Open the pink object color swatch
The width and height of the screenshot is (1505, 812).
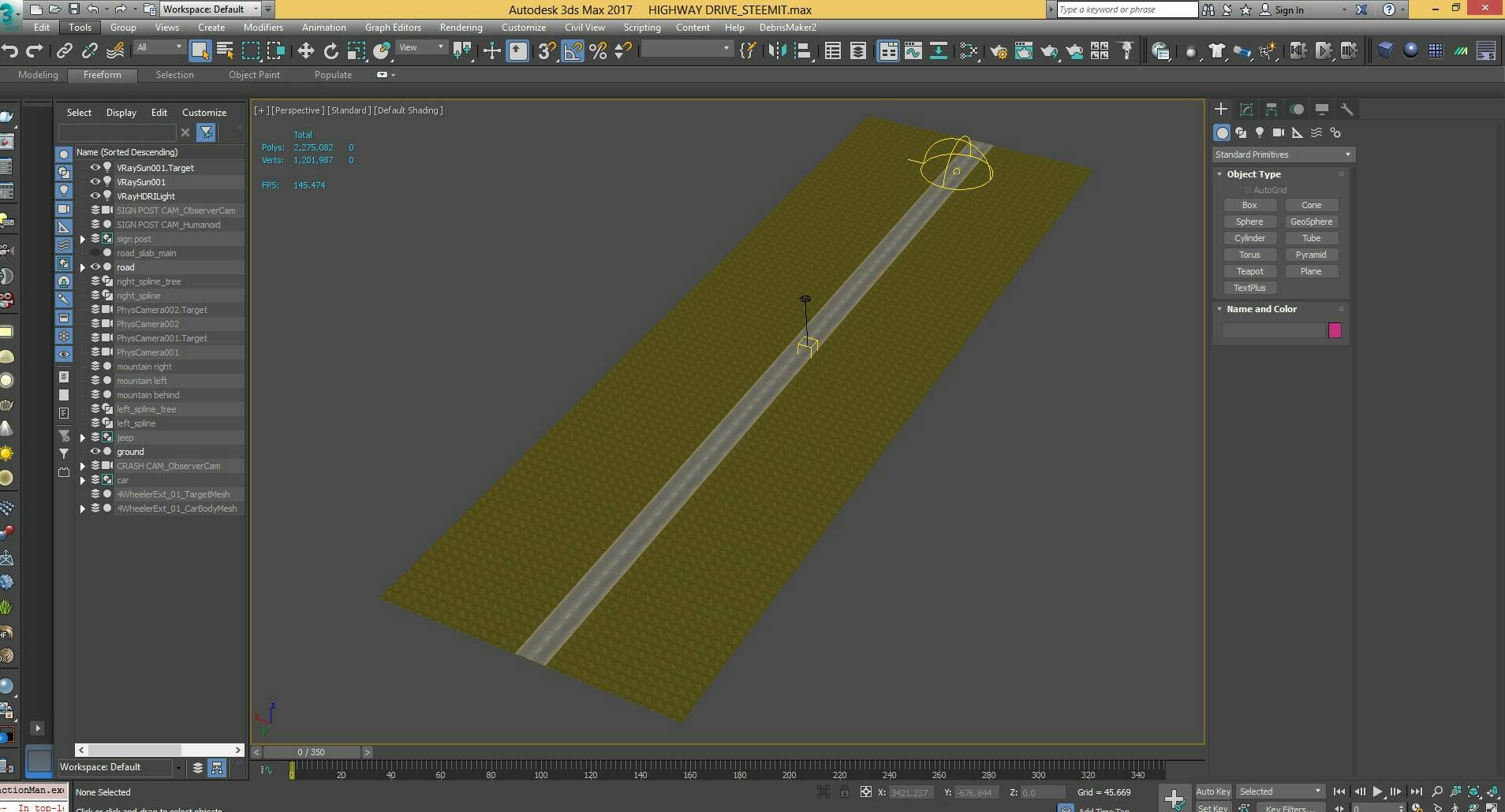point(1335,330)
